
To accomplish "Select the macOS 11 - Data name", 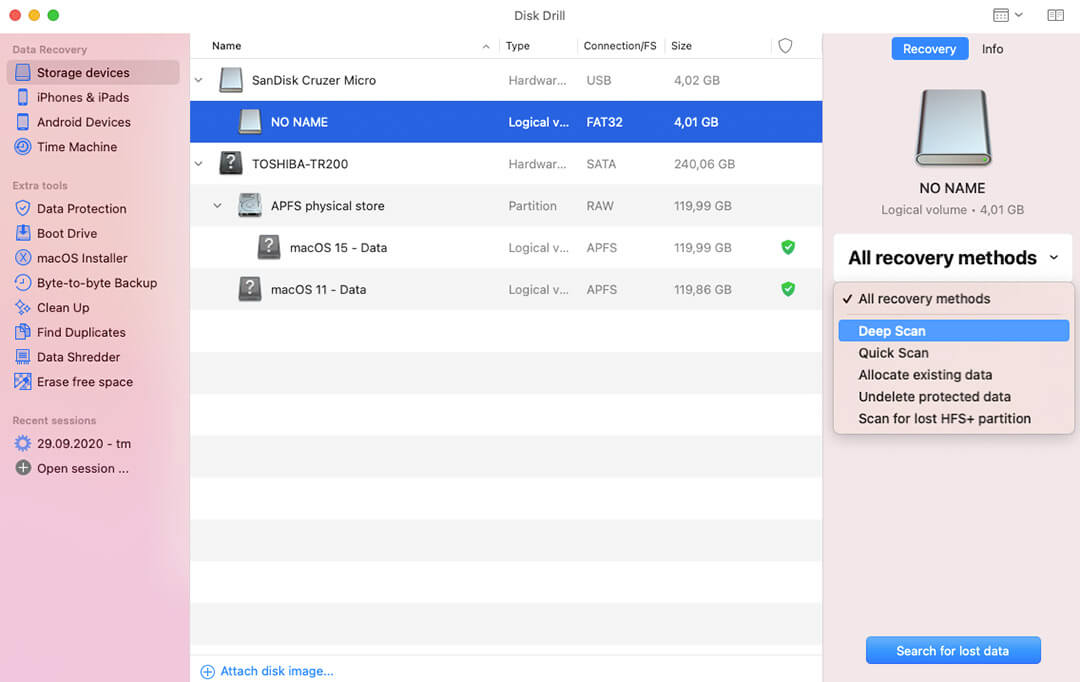I will pos(318,289).
